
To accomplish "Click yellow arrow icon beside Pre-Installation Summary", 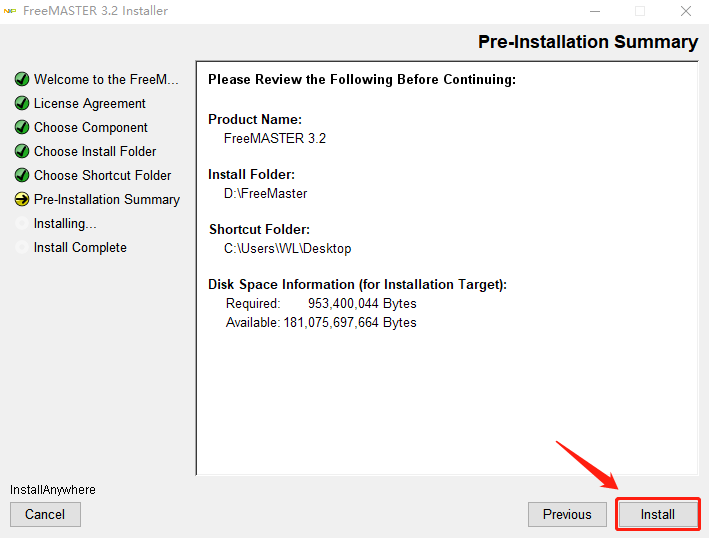I will pyautogui.click(x=22, y=199).
